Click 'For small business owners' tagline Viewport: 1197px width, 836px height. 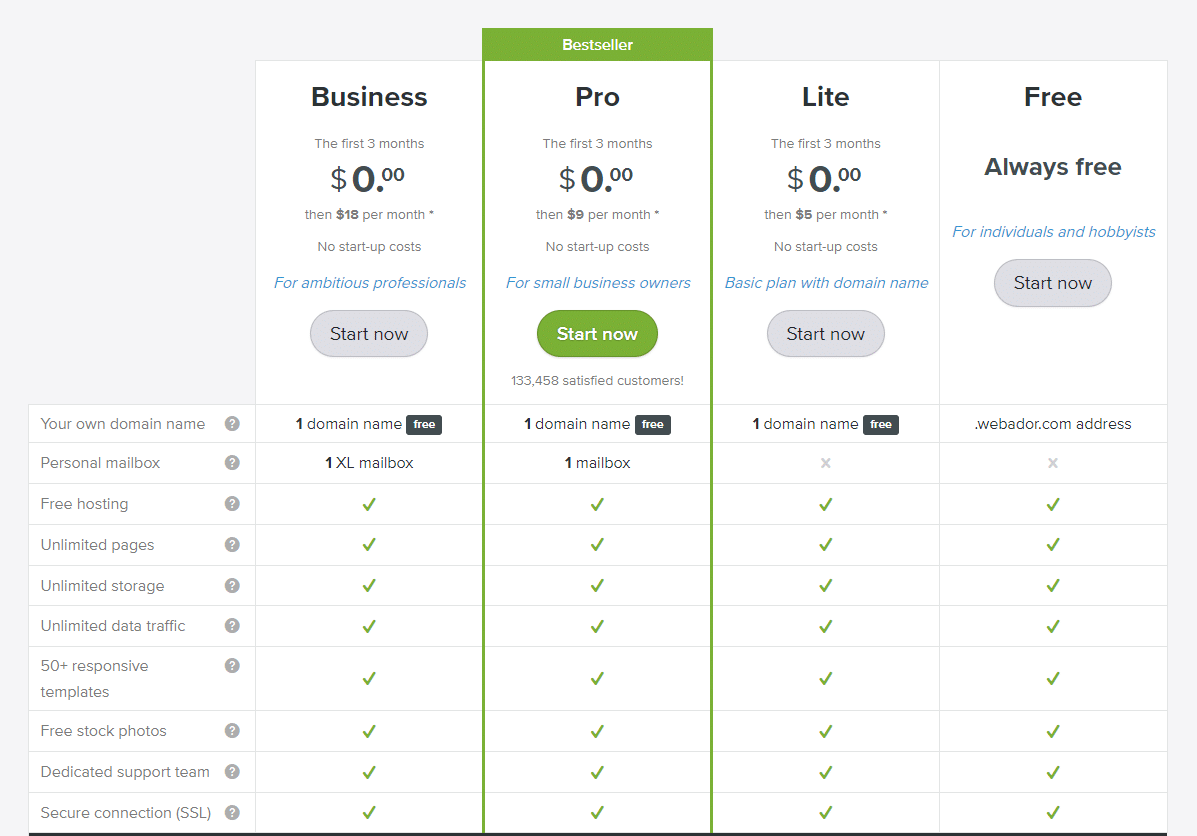point(598,283)
